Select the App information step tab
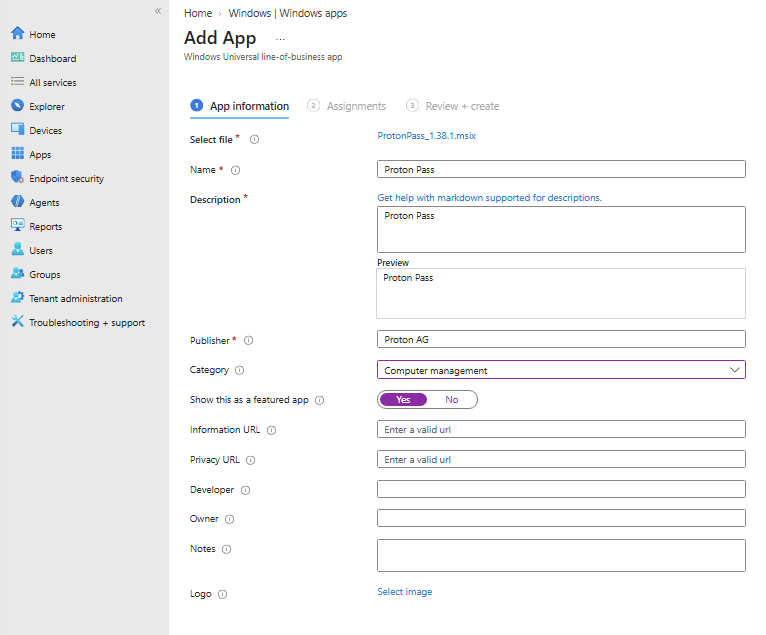Viewport: 766px width, 635px height. (x=240, y=106)
